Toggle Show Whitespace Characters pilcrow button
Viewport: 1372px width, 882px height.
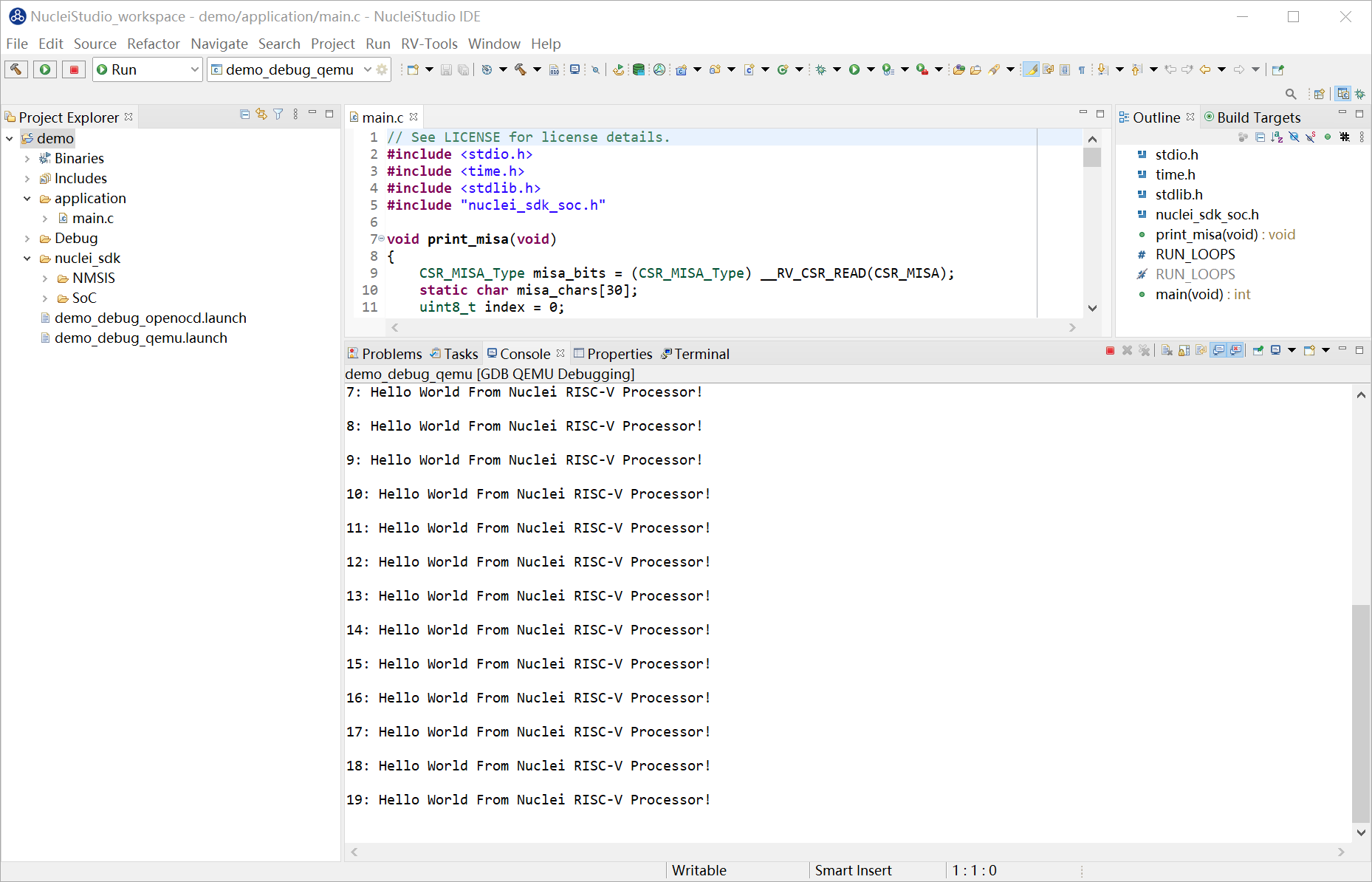tap(1082, 69)
